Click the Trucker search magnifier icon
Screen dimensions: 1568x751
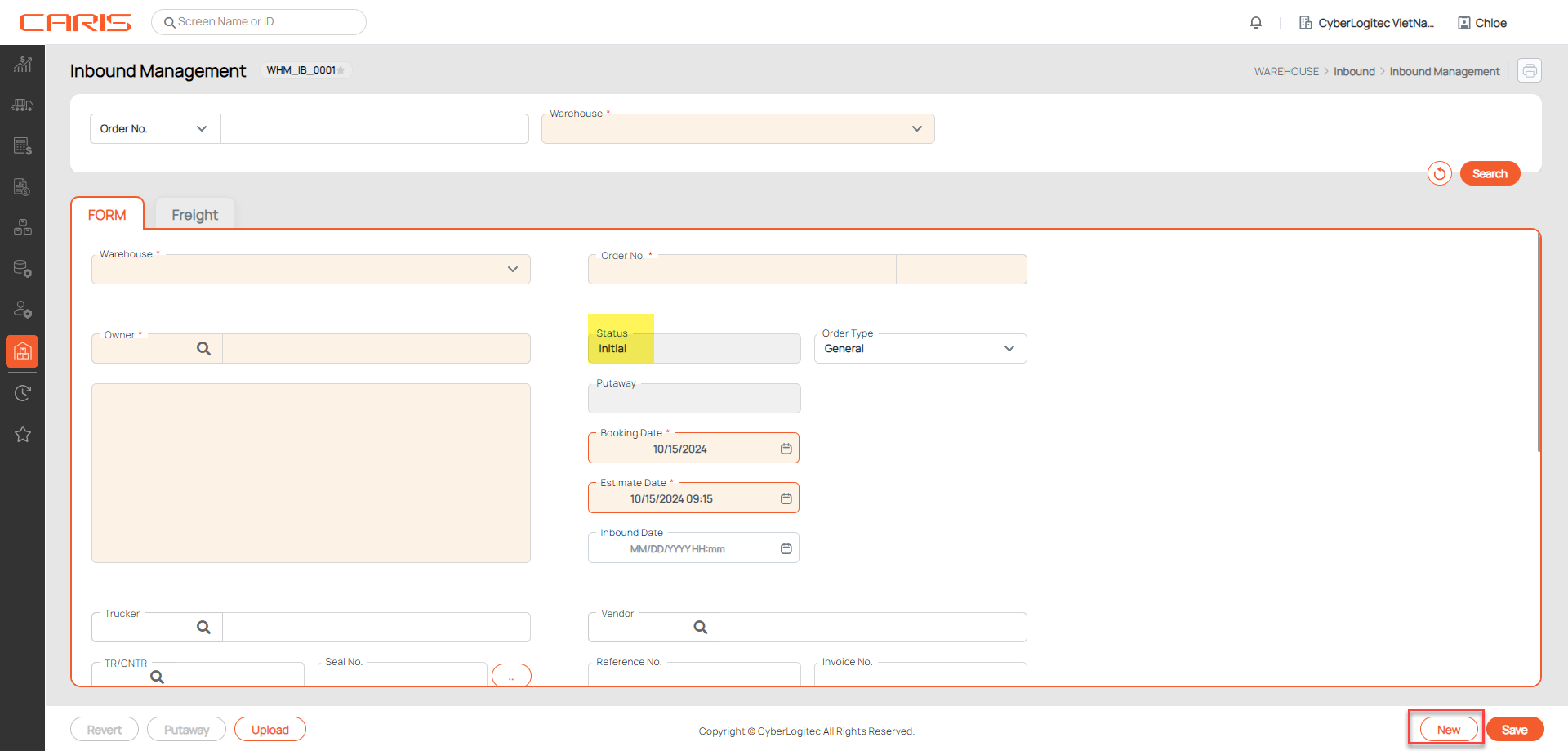pyautogui.click(x=203, y=628)
